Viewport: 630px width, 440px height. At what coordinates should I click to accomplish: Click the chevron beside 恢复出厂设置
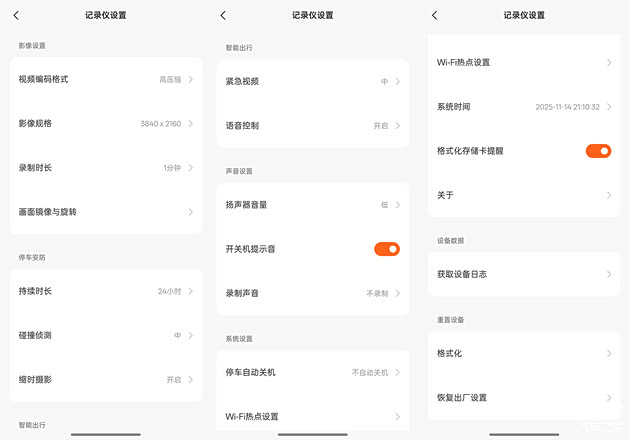click(x=608, y=397)
